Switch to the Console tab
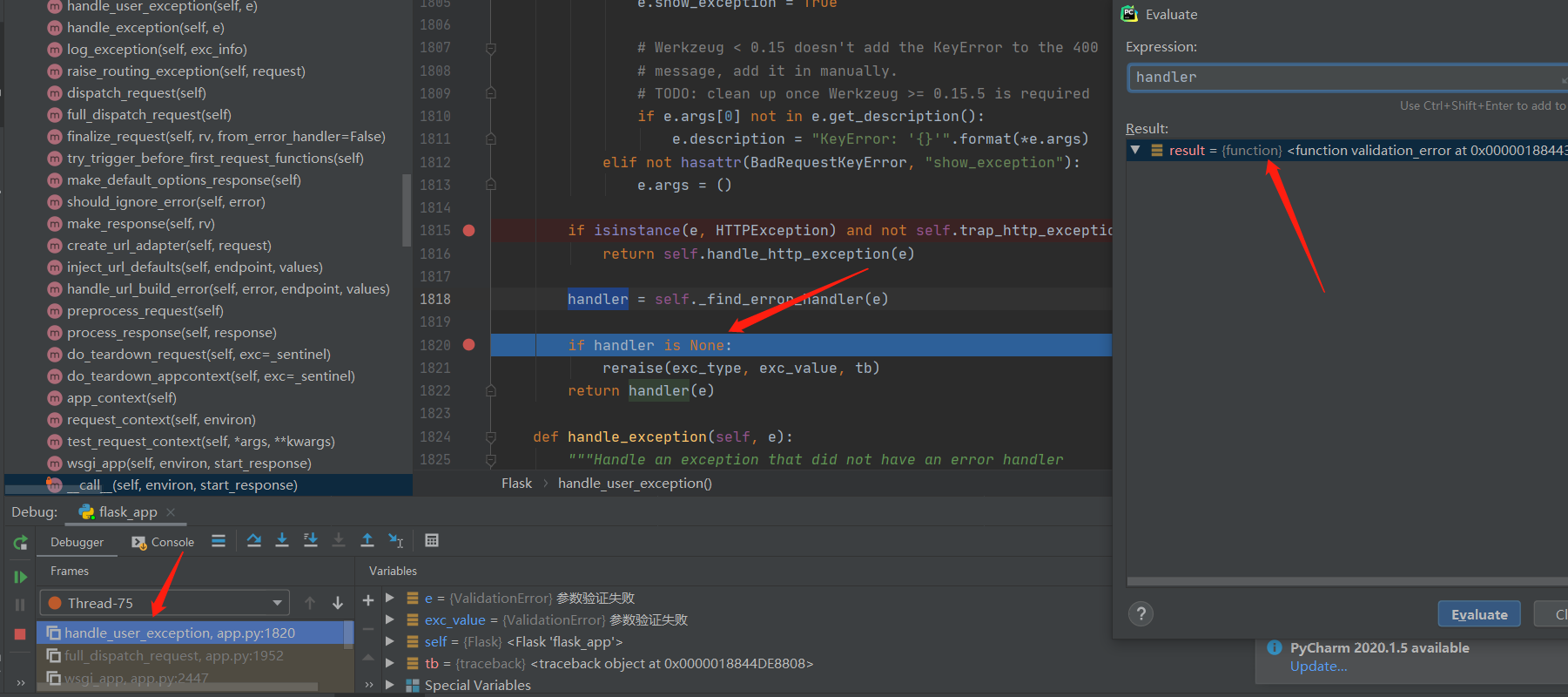The height and width of the screenshot is (697, 1568). (163, 542)
